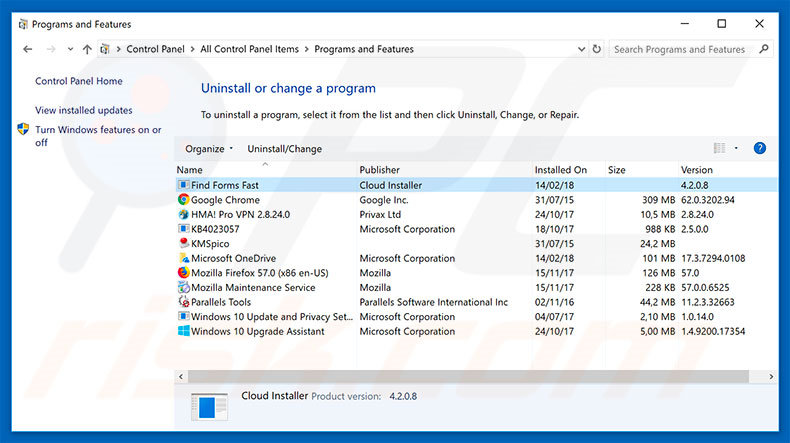Click version 62.0.3202.94 cell
790x443 pixels.
point(708,200)
